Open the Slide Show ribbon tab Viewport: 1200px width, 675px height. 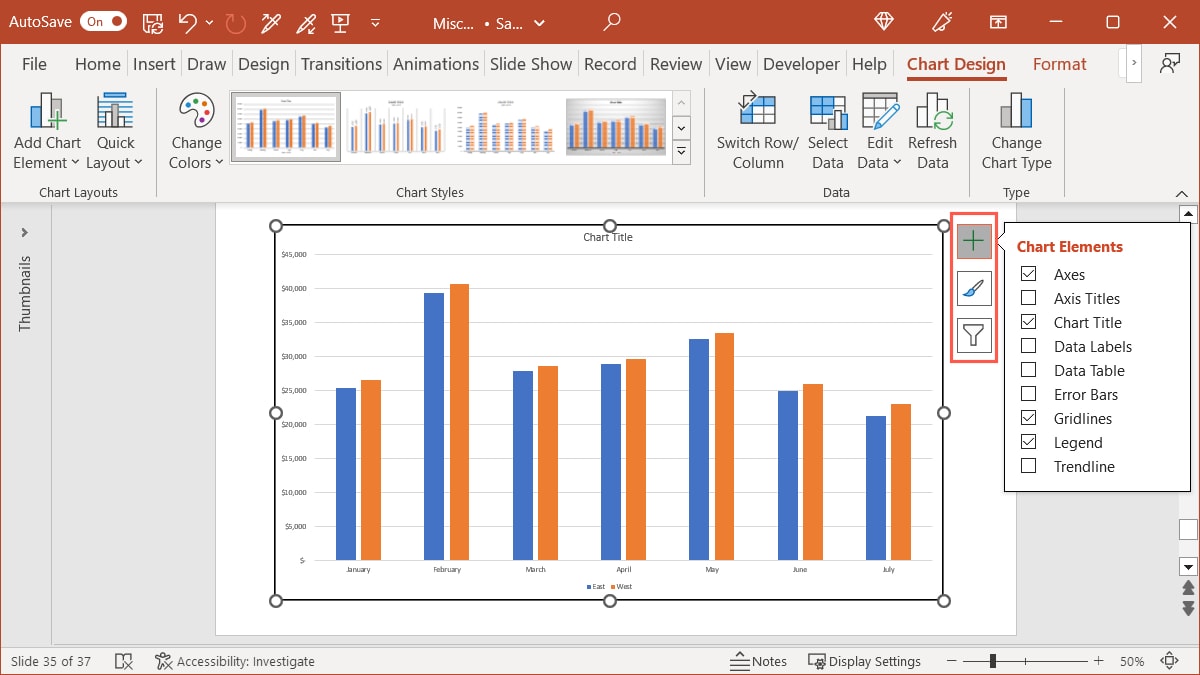point(531,63)
